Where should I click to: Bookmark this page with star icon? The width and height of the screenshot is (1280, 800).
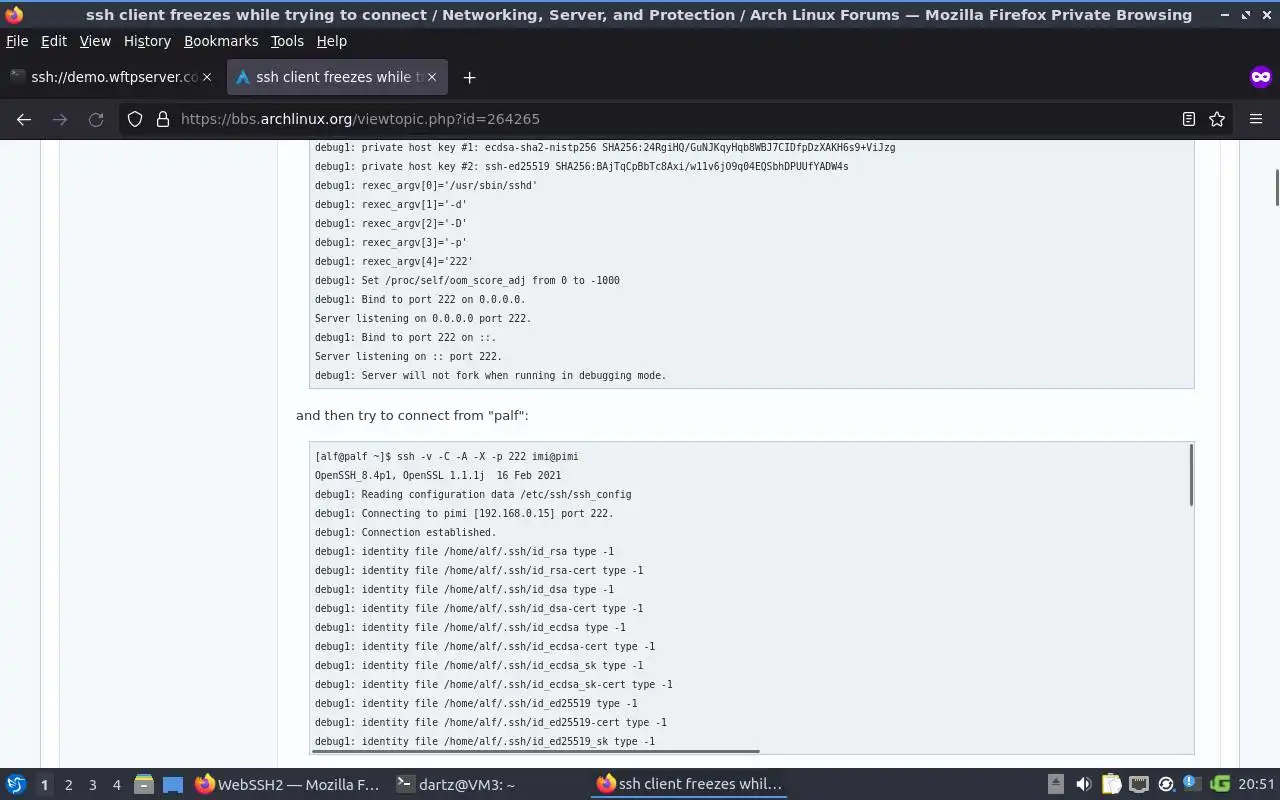tap(1217, 119)
